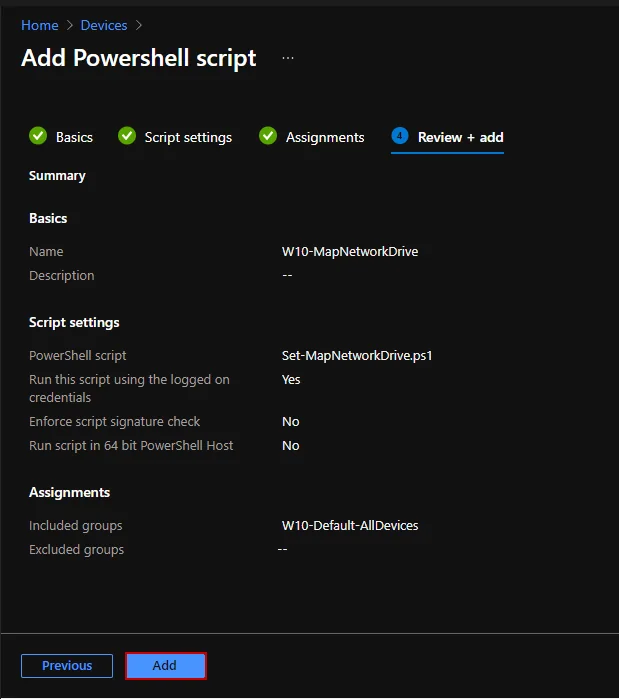Click the Add button
Viewport: 619px width, 699px height.
166,666
